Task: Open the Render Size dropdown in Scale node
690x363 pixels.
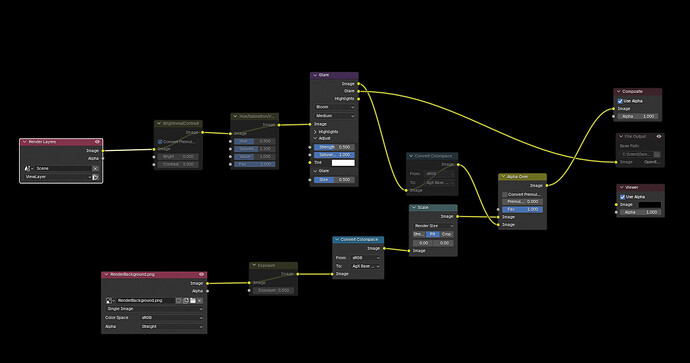Action: [433, 226]
